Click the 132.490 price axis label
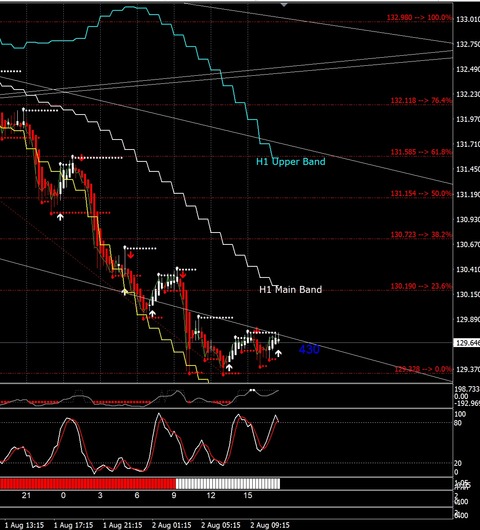Image resolution: width=480 pixels, height=530 pixels. [x=468, y=69]
